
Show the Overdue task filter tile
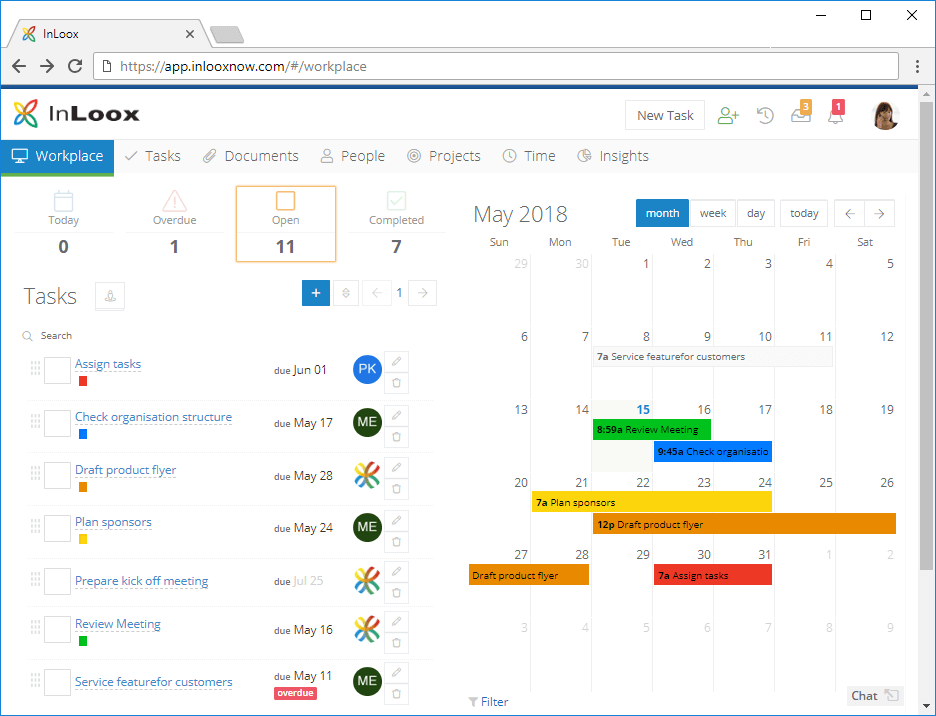coord(174,223)
